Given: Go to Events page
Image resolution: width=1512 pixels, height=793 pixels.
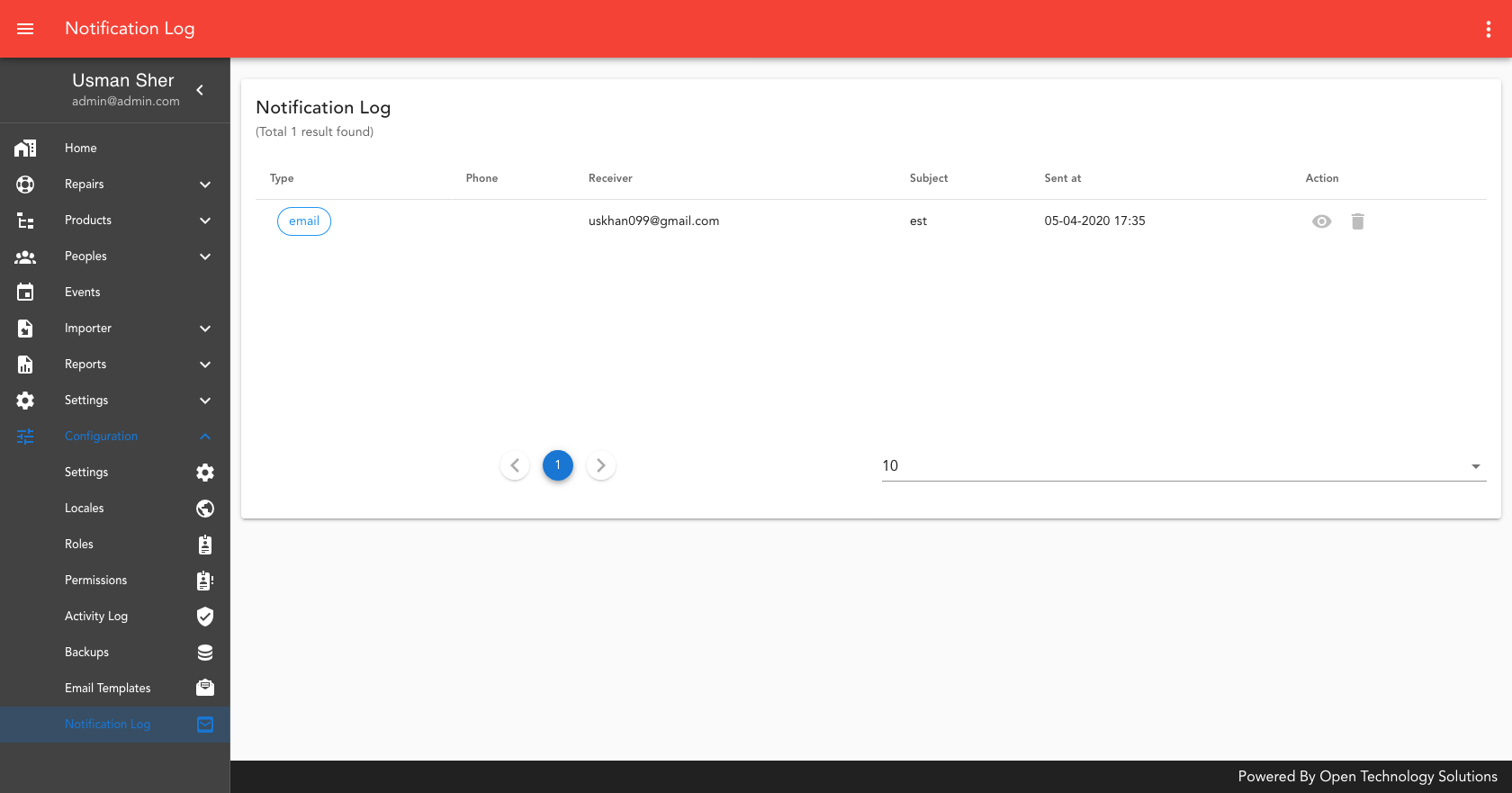Looking at the screenshot, I should (x=115, y=293).
